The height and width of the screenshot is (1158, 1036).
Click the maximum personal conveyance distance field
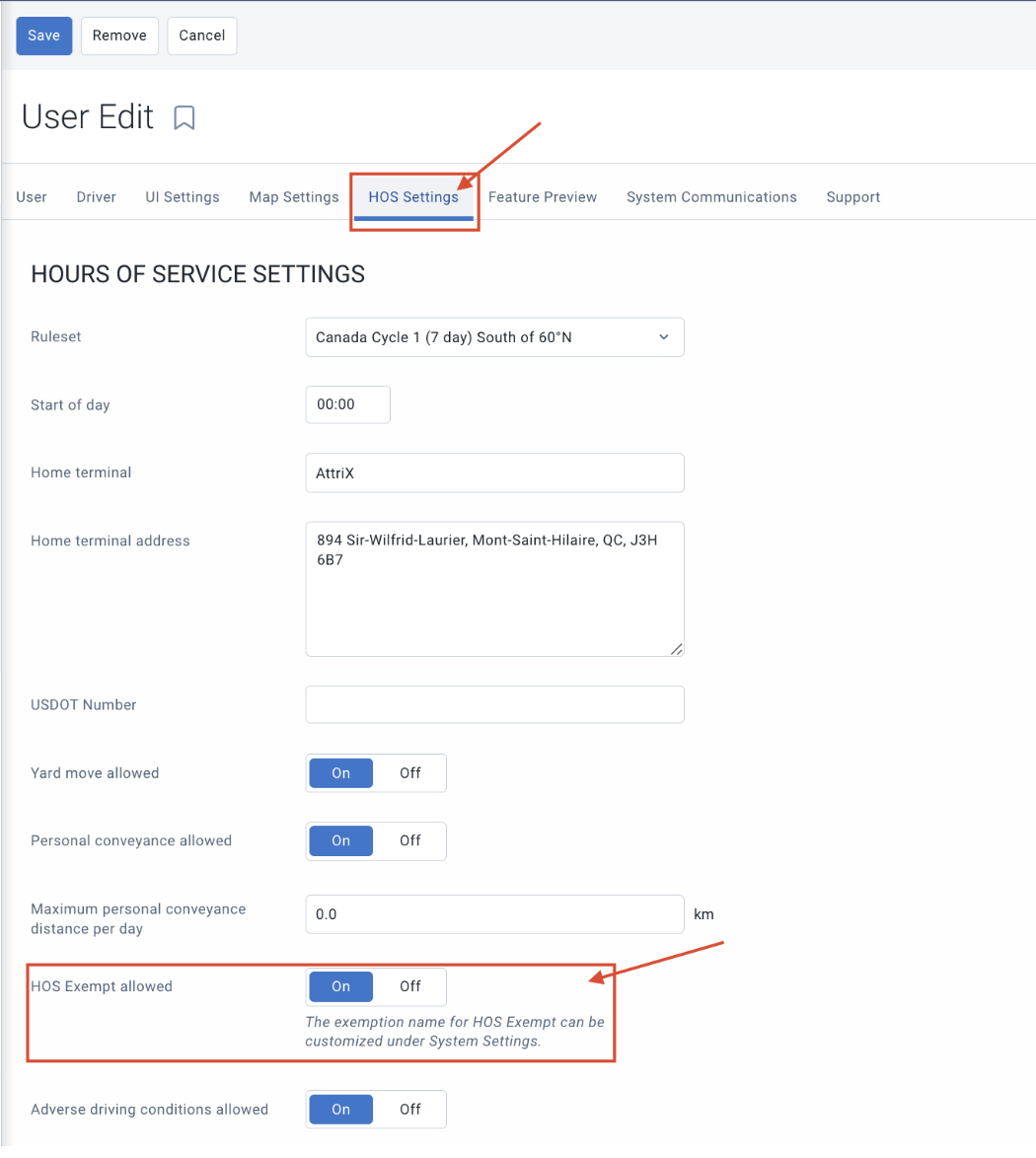coord(495,914)
